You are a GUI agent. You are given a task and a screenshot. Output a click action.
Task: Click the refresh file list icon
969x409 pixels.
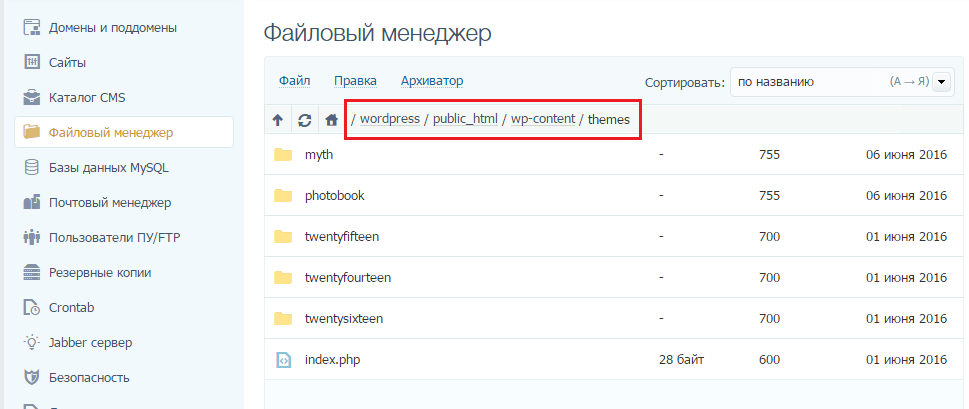305,120
